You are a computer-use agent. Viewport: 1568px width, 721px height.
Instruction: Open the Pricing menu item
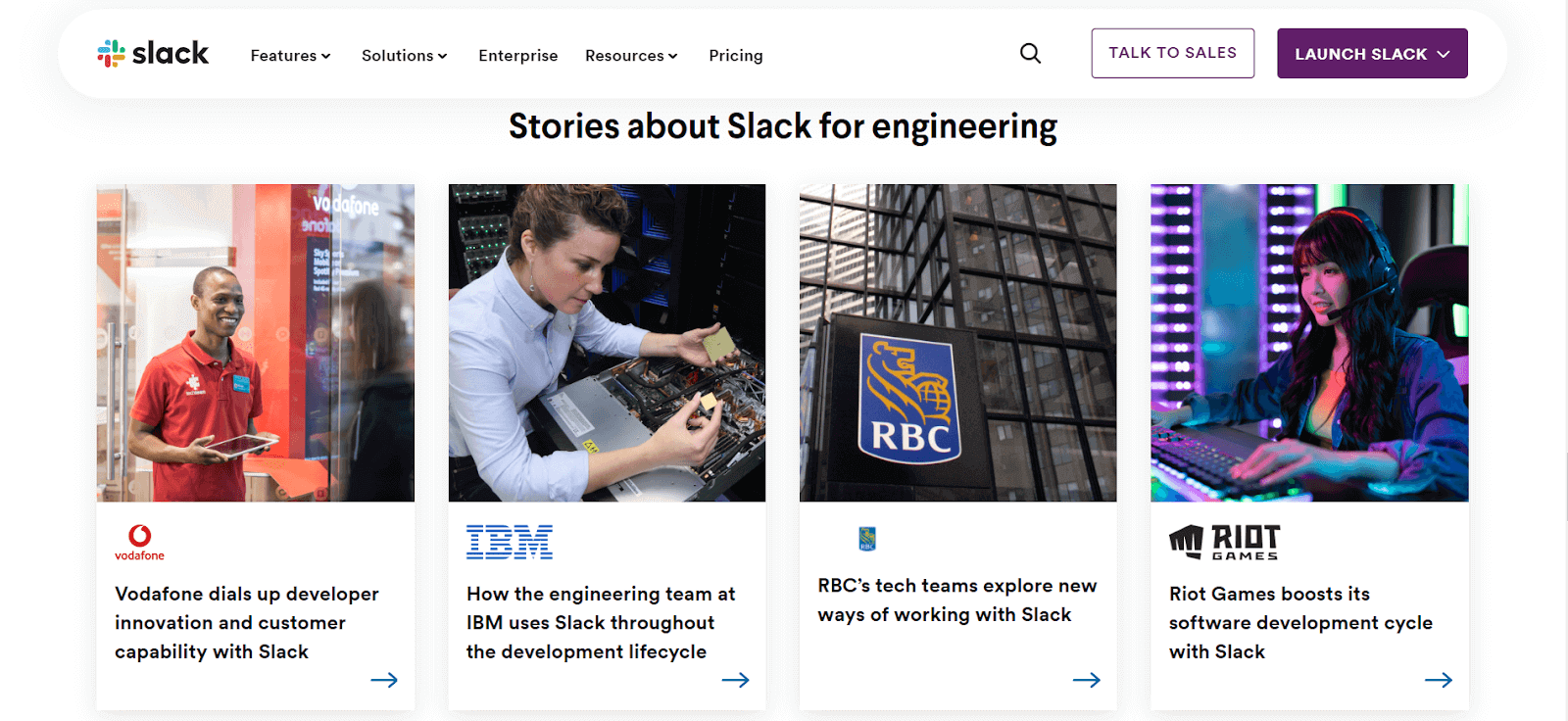tap(735, 56)
